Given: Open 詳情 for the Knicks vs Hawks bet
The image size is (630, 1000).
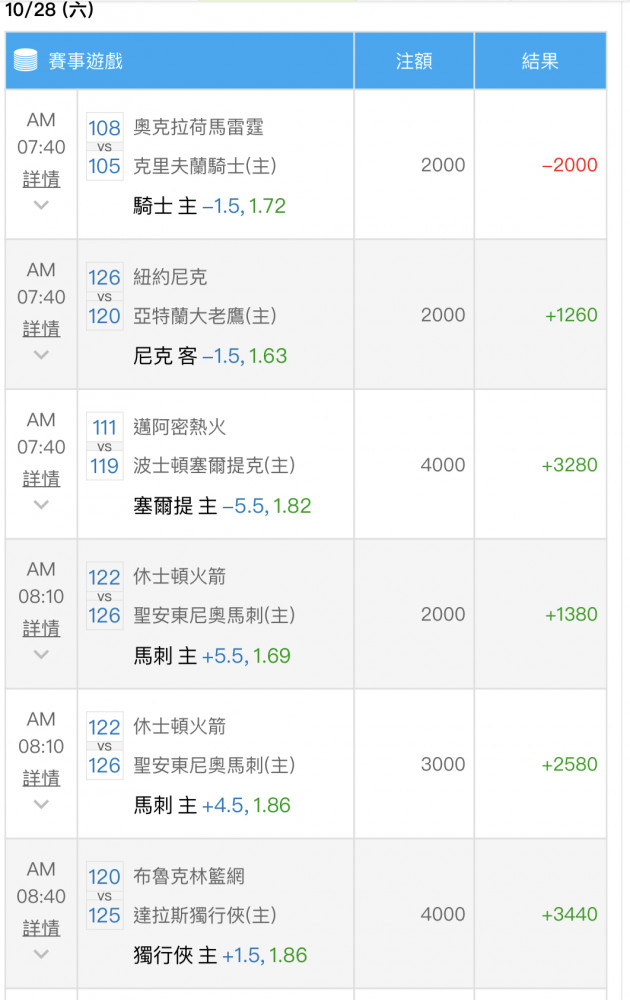Looking at the screenshot, I should click(41, 329).
